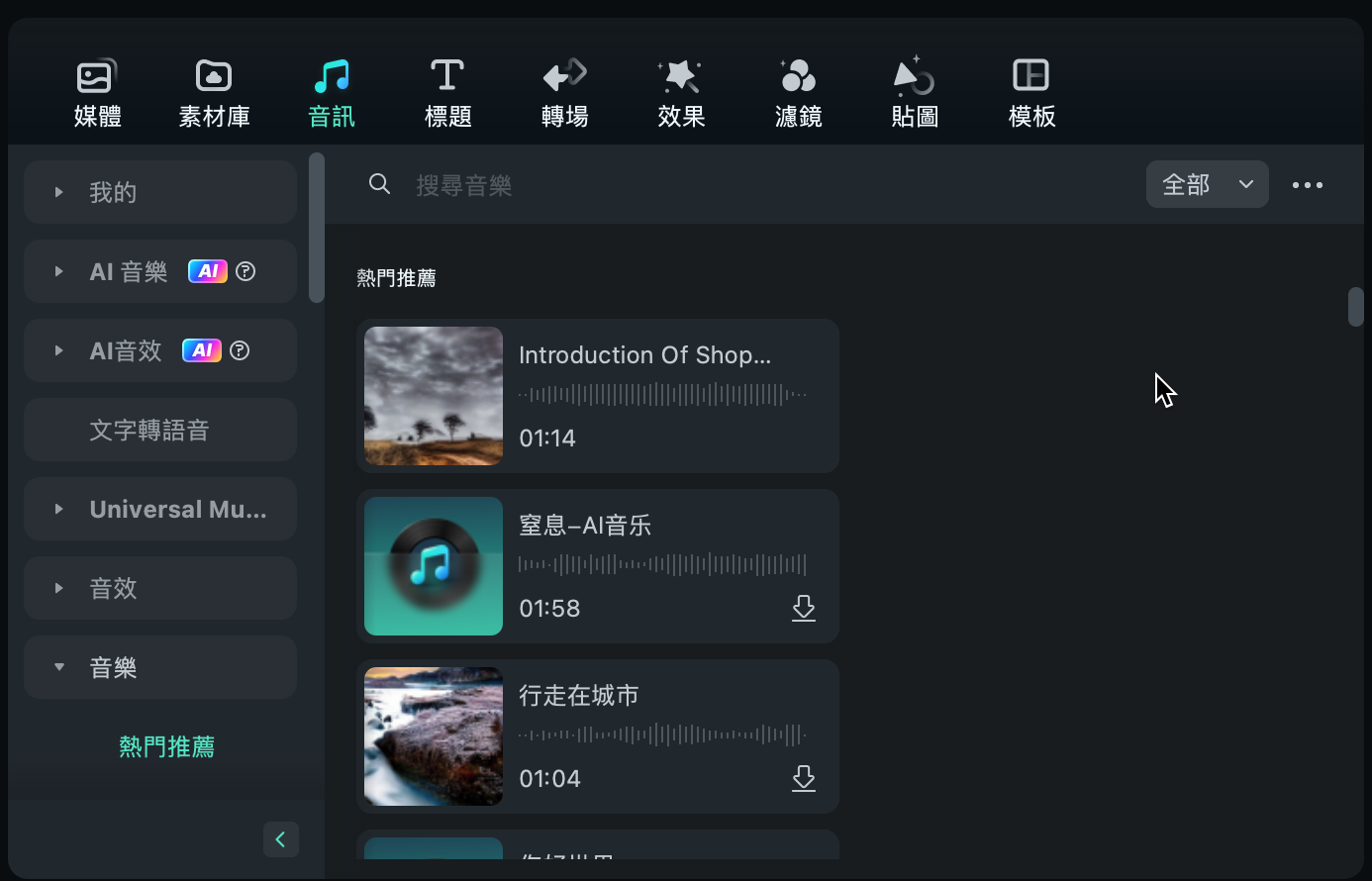Image resolution: width=1372 pixels, height=881 pixels.
Task: Select the 我的 sidebar label
Action: coord(113,192)
